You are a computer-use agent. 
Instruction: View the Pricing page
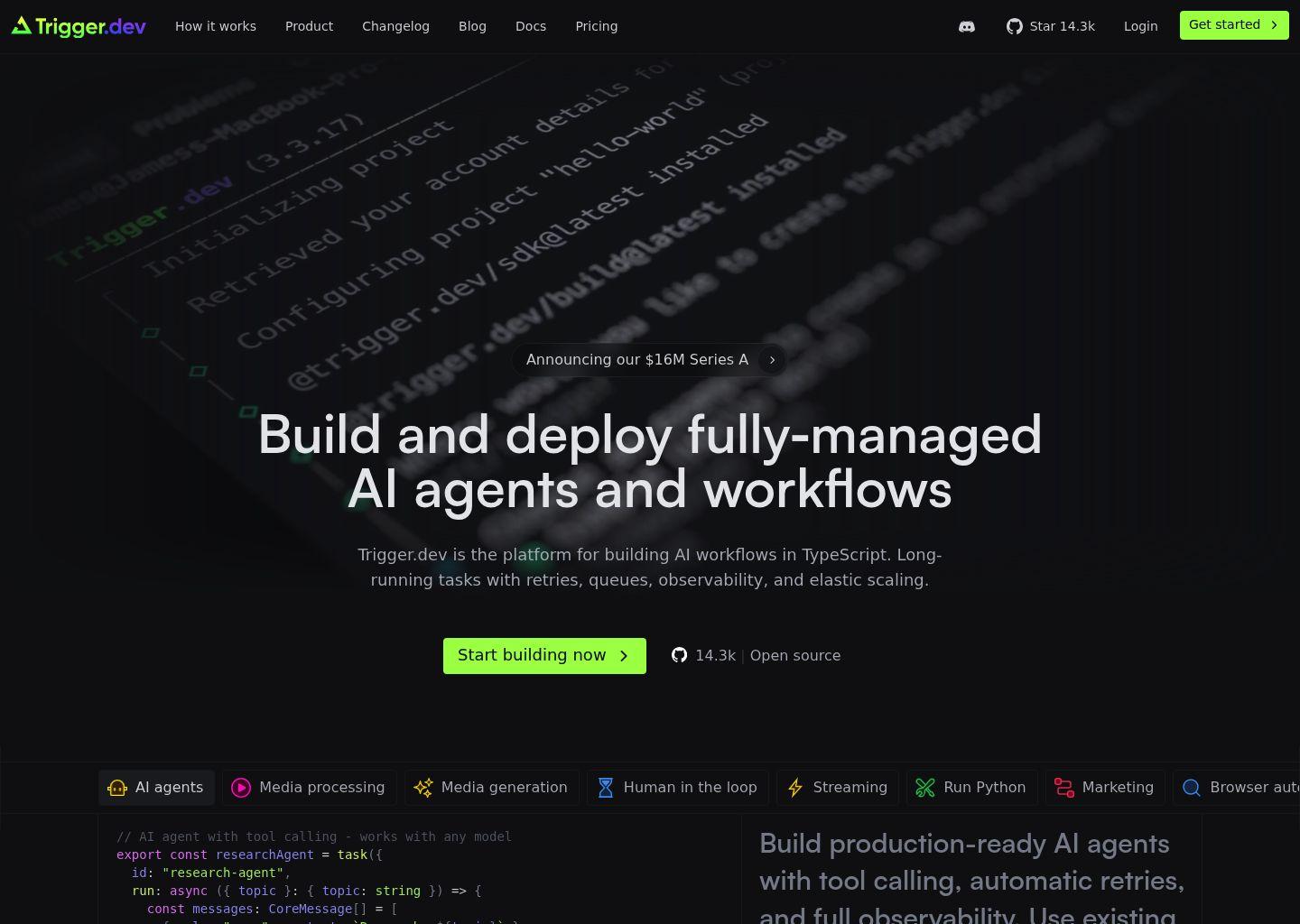(x=597, y=26)
